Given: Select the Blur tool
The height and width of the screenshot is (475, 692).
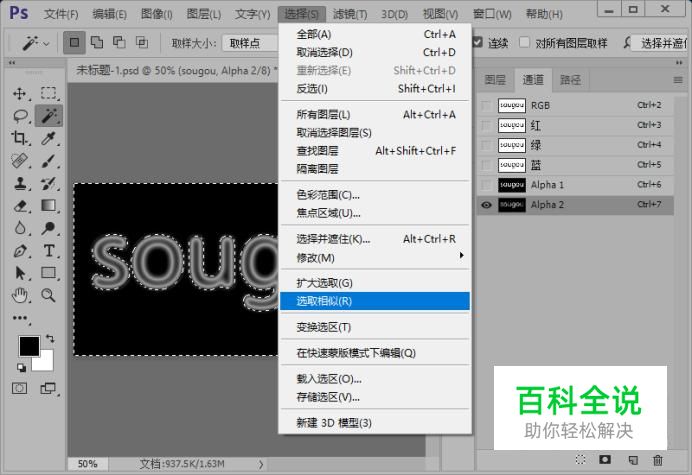Looking at the screenshot, I should (19, 228).
